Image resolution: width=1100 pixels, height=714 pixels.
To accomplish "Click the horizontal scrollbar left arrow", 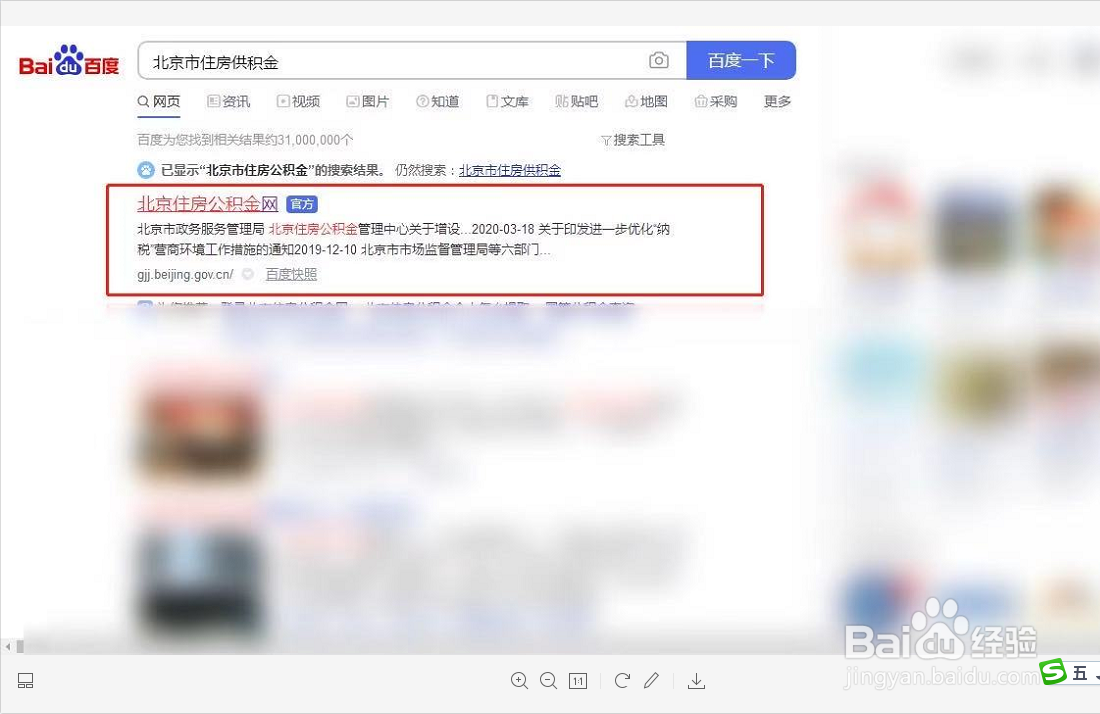I will tap(8, 647).
